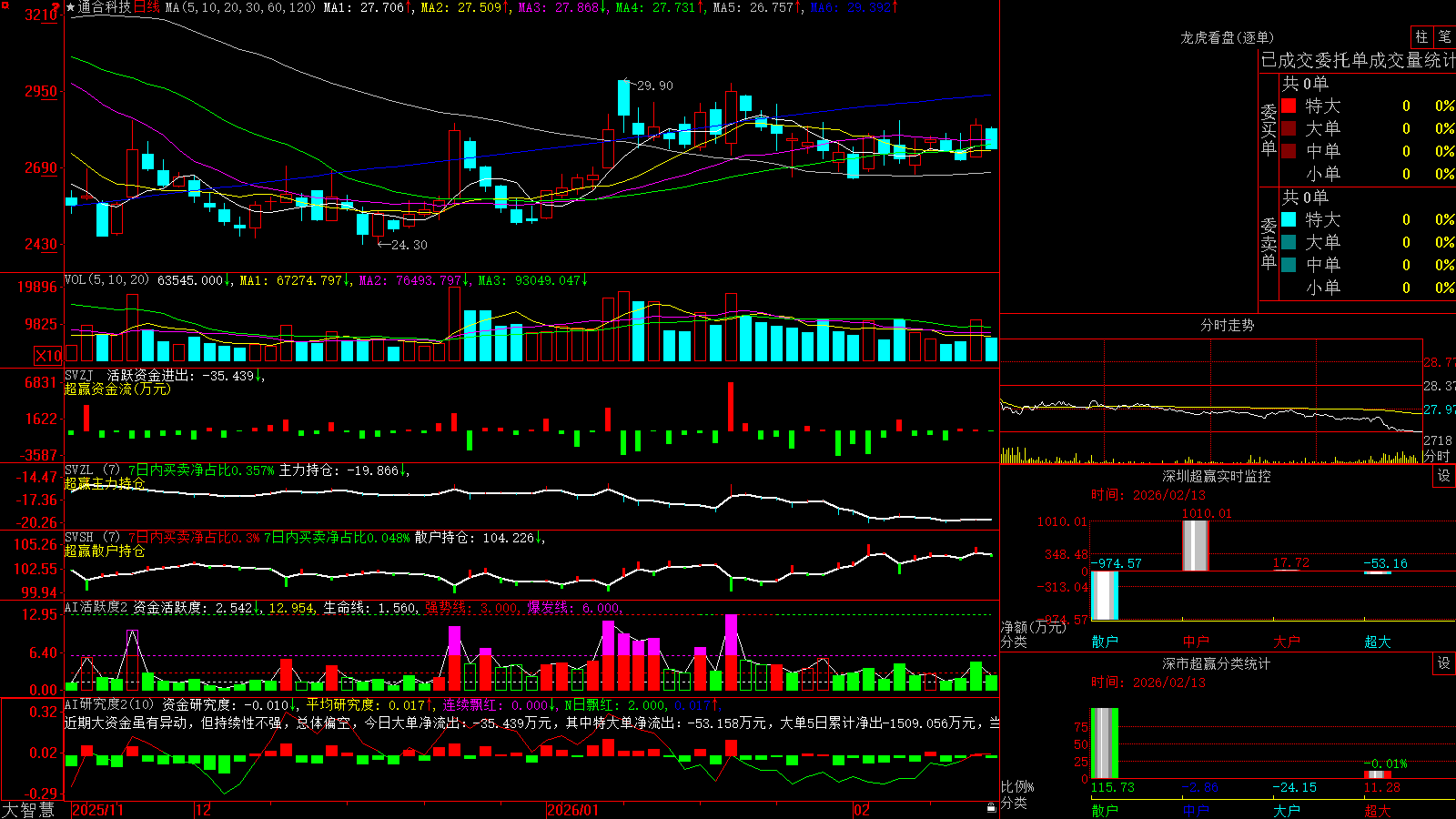Click the AI analysis text beginning 近期大资金虽有异动
Viewport: 1456px width, 819px height.
[532, 723]
